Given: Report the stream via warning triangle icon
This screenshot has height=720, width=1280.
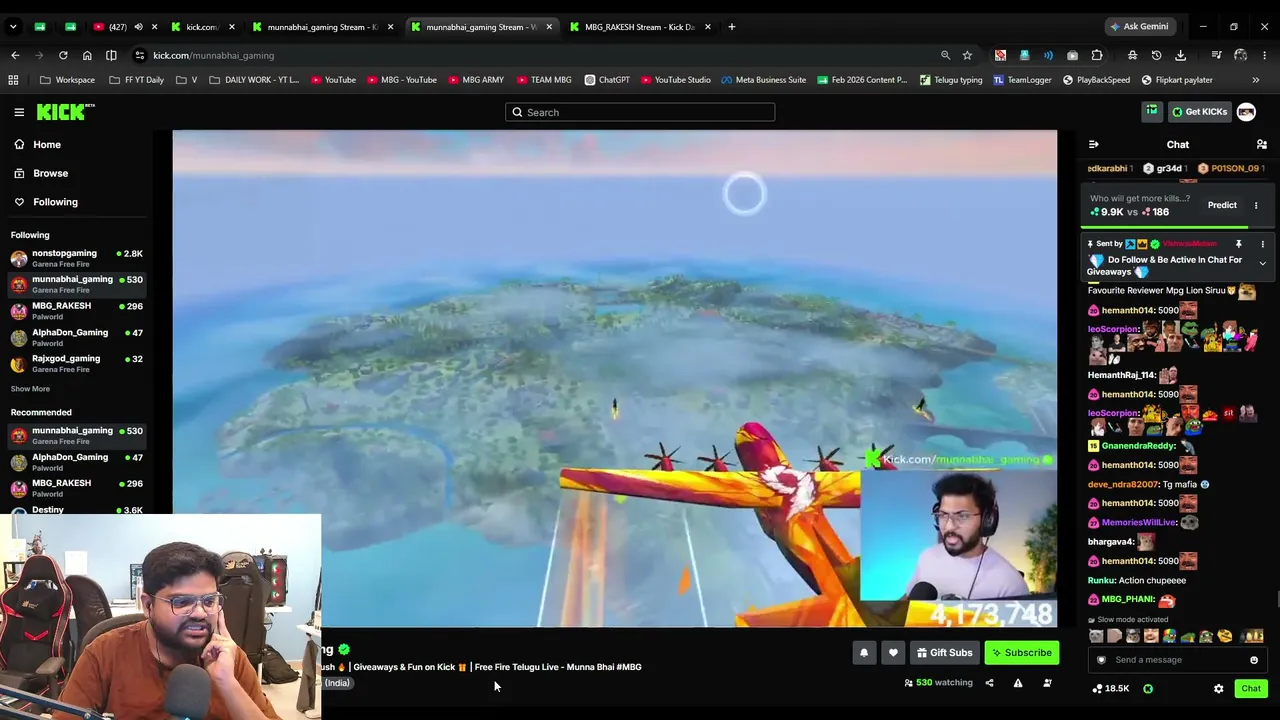Looking at the screenshot, I should point(1018,683).
